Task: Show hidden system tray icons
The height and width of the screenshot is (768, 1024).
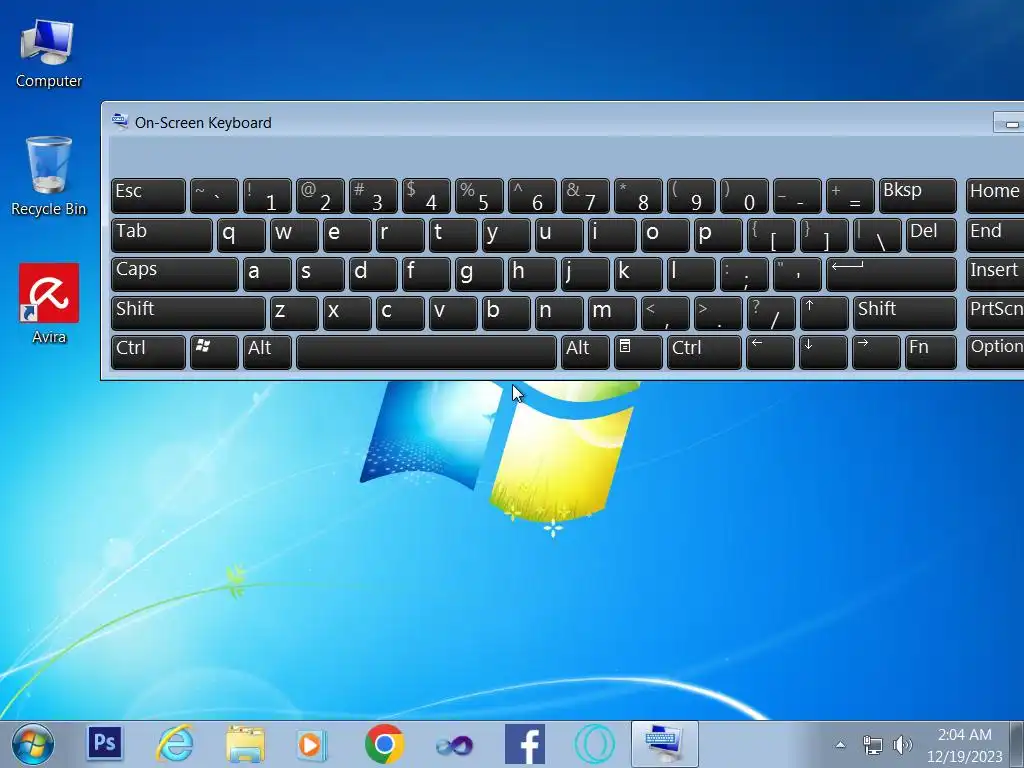Action: (x=840, y=744)
